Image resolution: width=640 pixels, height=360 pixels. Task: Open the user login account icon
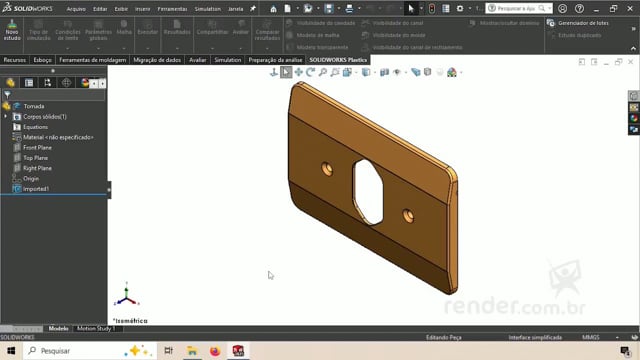point(562,9)
